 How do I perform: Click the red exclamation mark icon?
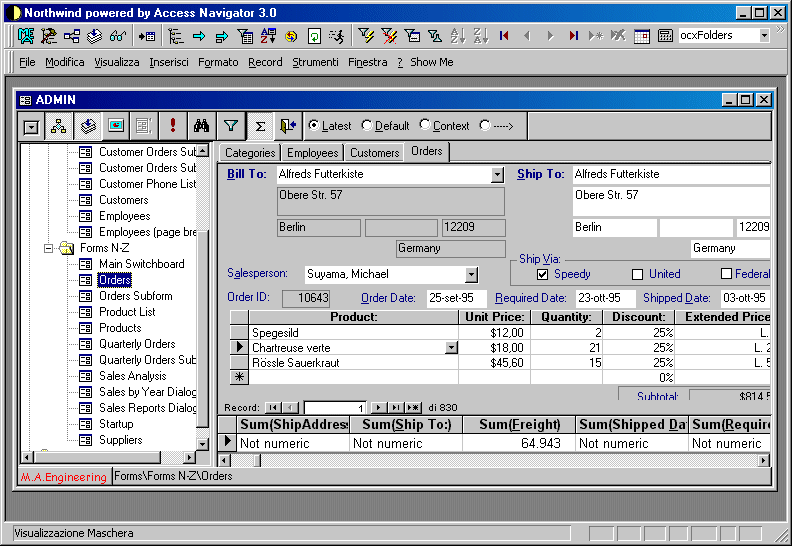(173, 126)
